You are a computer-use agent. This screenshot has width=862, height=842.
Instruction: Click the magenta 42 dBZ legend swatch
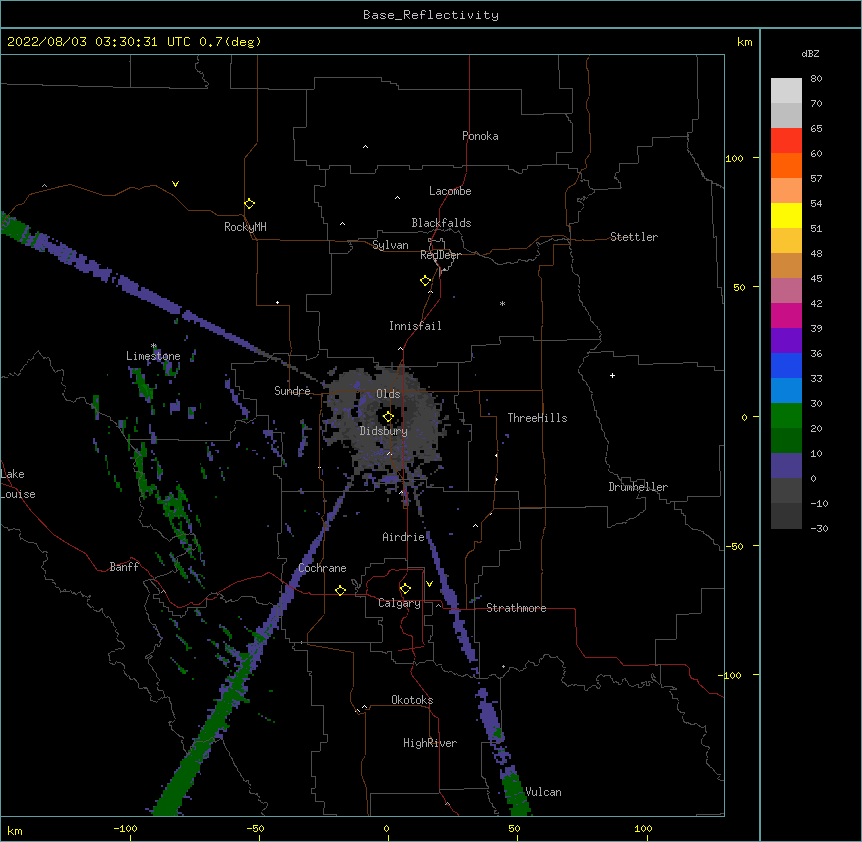click(x=786, y=315)
